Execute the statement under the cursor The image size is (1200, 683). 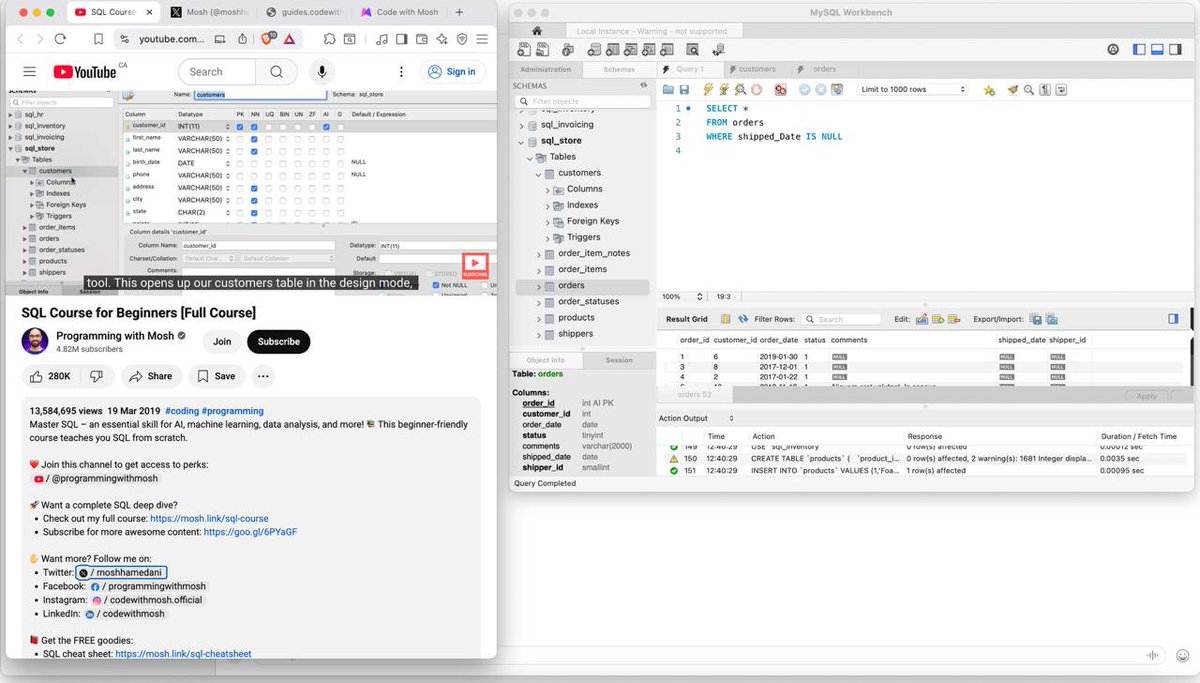coord(723,90)
